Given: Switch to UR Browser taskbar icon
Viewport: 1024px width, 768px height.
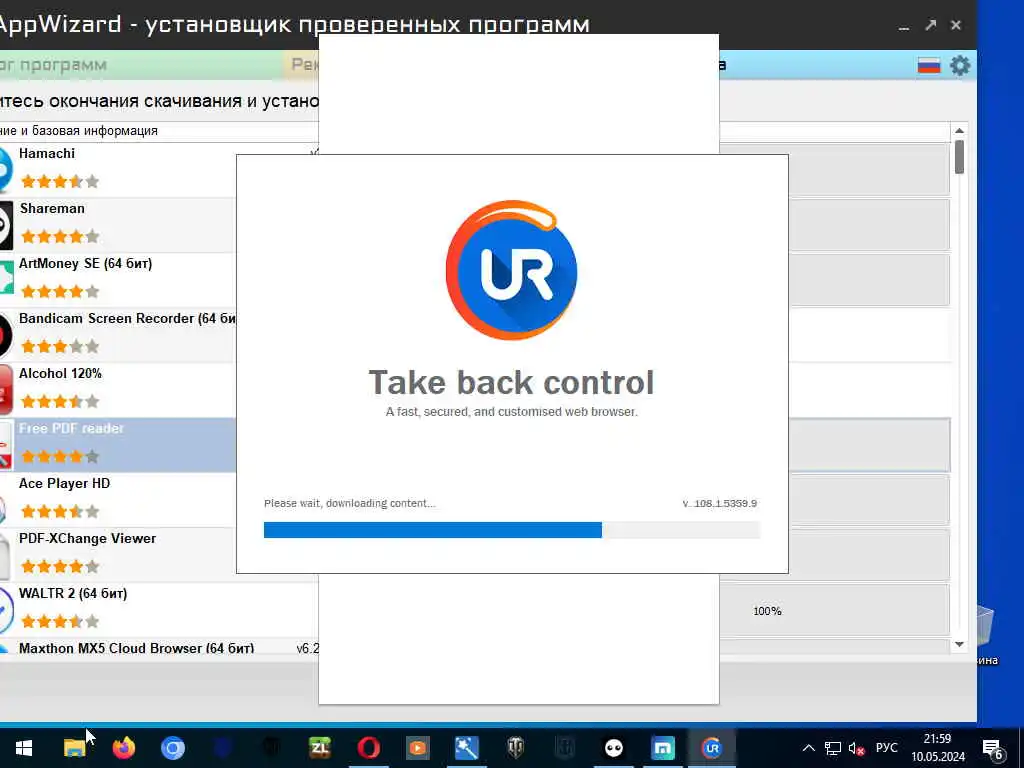Looking at the screenshot, I should point(711,748).
